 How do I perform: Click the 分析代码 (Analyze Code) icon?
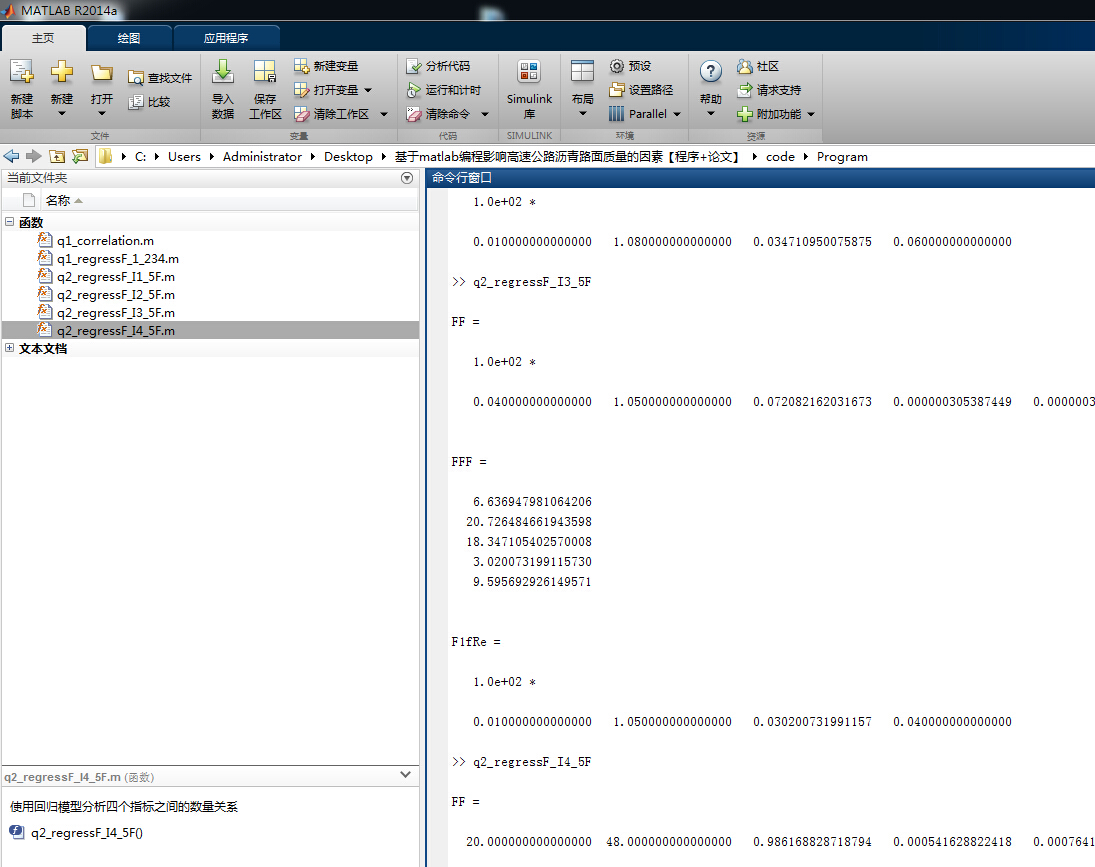click(x=413, y=66)
